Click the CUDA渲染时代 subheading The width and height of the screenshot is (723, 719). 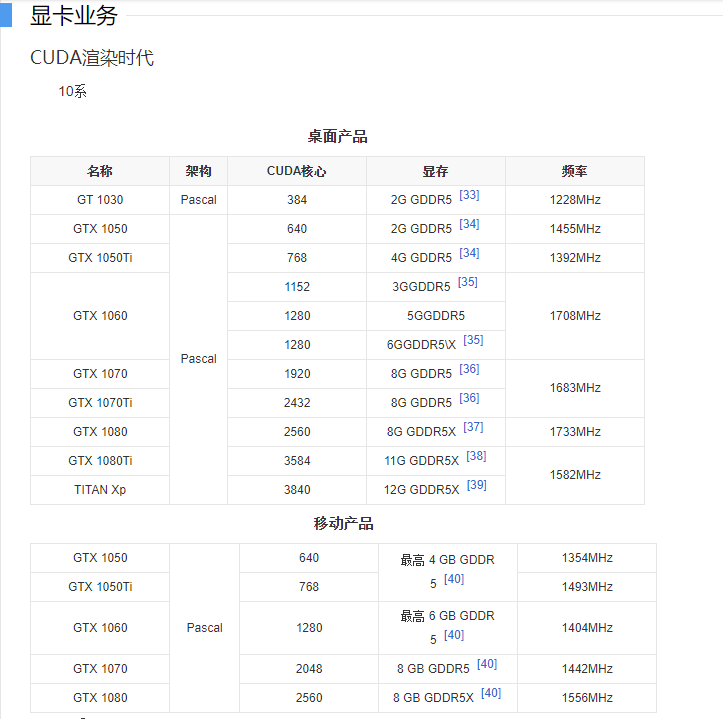tap(92, 58)
